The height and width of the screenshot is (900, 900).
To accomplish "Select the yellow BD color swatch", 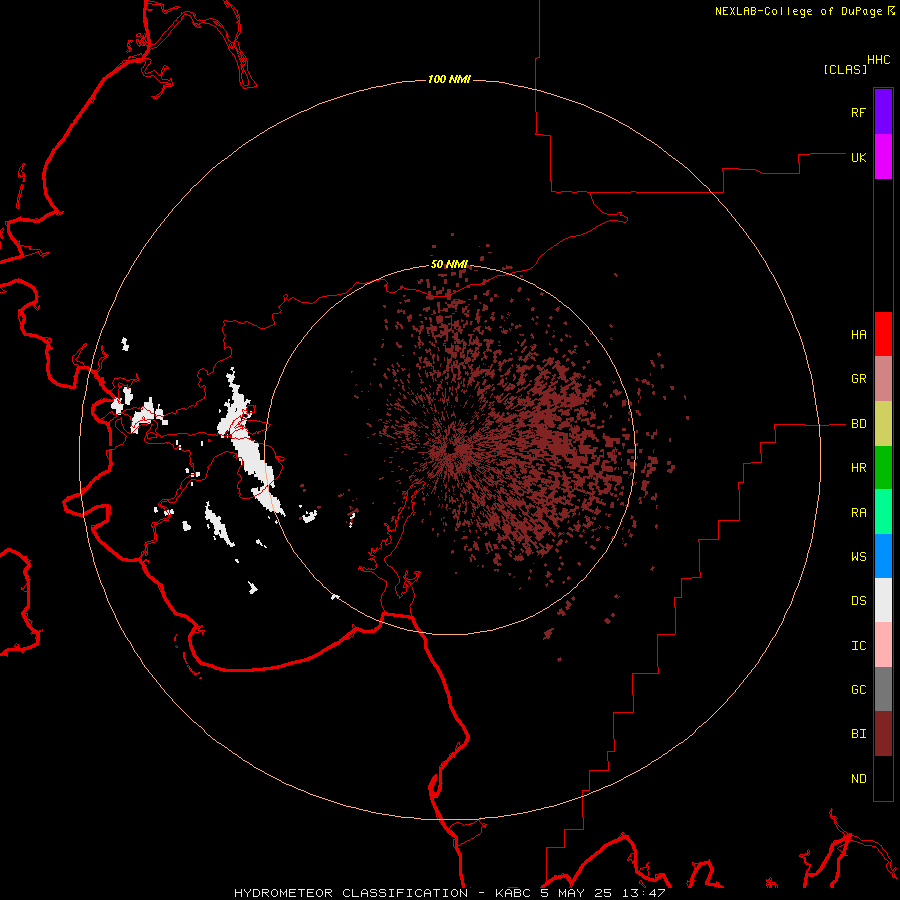I will click(883, 424).
